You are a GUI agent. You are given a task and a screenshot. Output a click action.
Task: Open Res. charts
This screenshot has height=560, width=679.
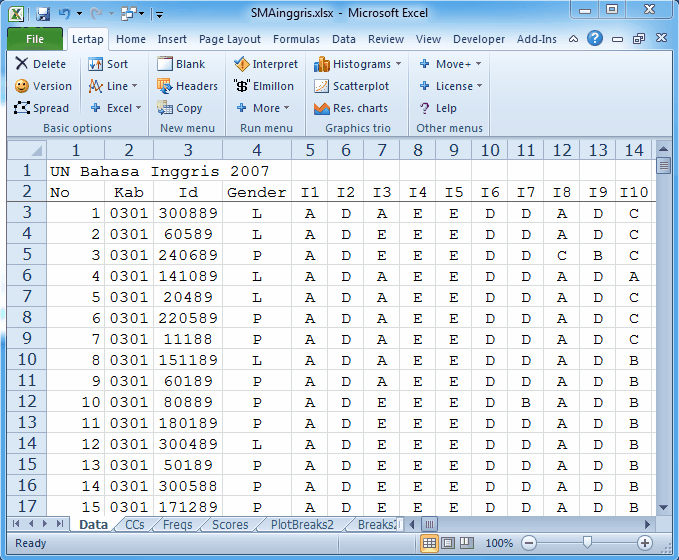tap(322, 108)
